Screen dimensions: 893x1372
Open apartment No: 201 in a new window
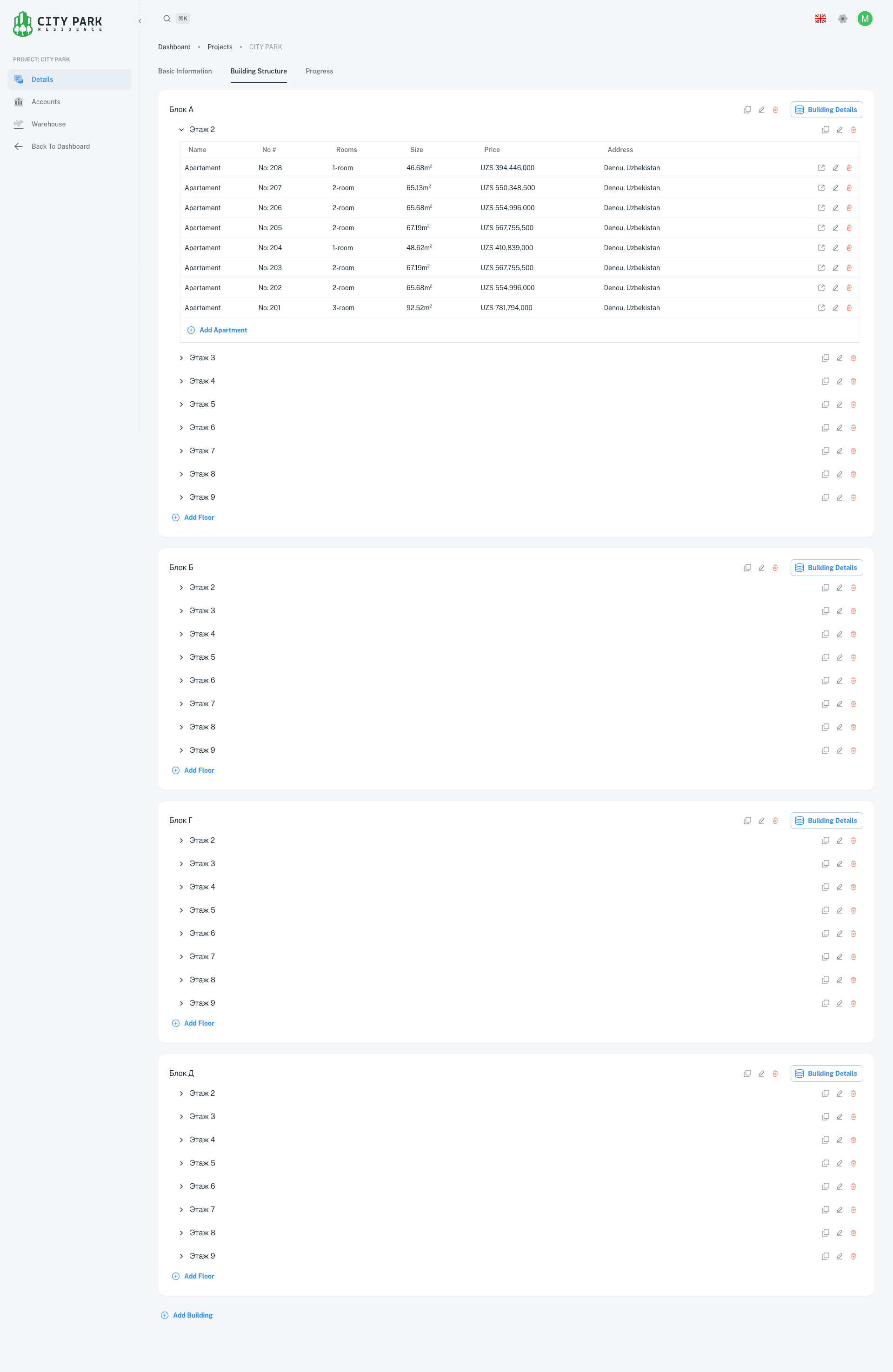point(821,308)
